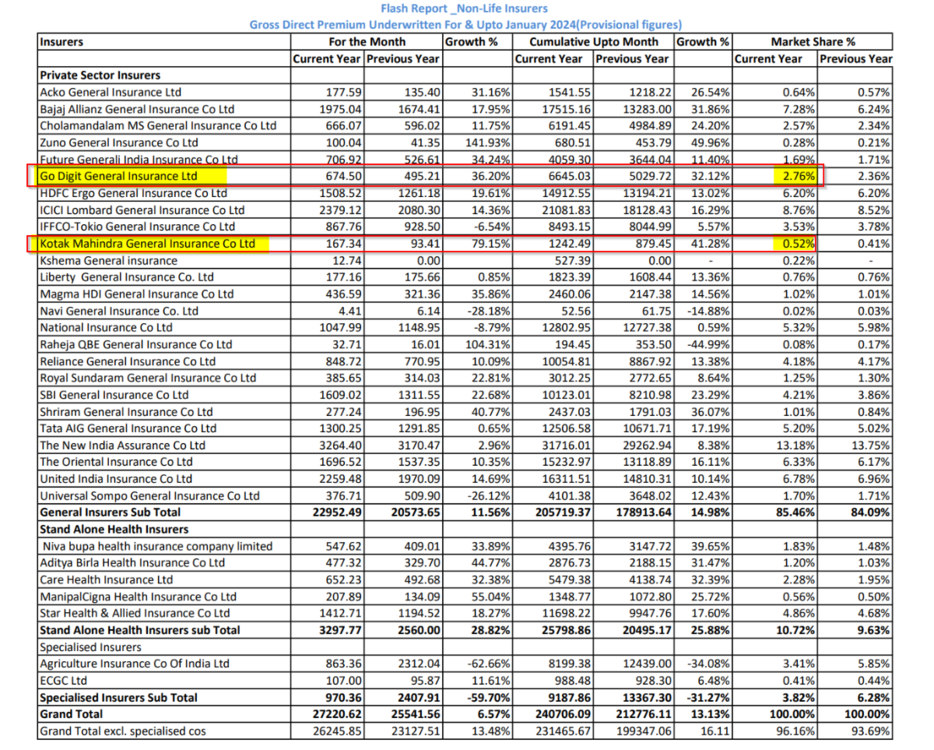The width and height of the screenshot is (934, 750).
Task: Select 'Magma HDI General Insurance Co Ltd'
Action: tap(136, 294)
